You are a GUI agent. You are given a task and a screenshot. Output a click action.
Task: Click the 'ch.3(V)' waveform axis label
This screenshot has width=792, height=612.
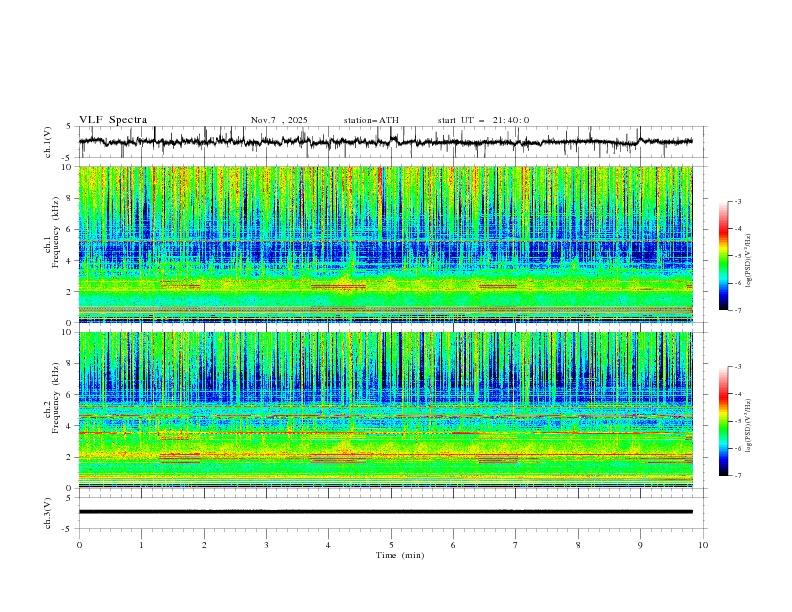tap(48, 513)
